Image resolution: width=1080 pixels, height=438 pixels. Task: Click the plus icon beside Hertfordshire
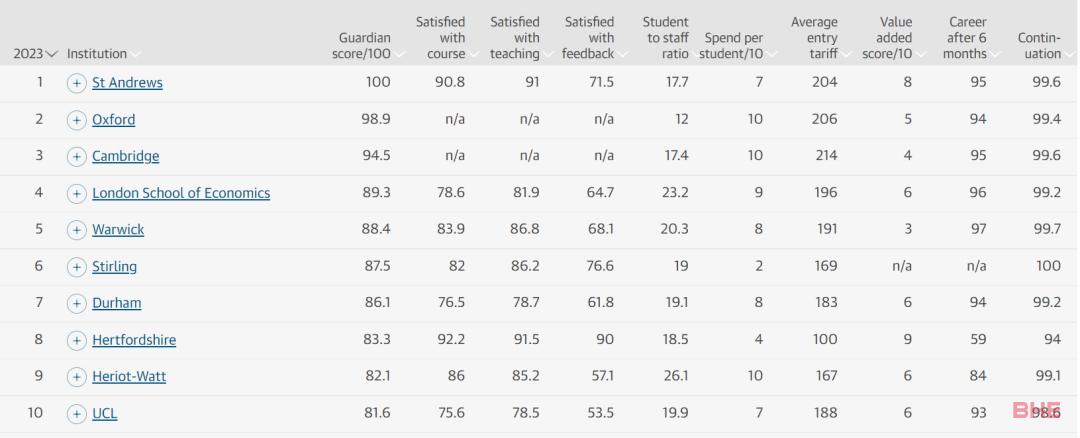click(76, 340)
